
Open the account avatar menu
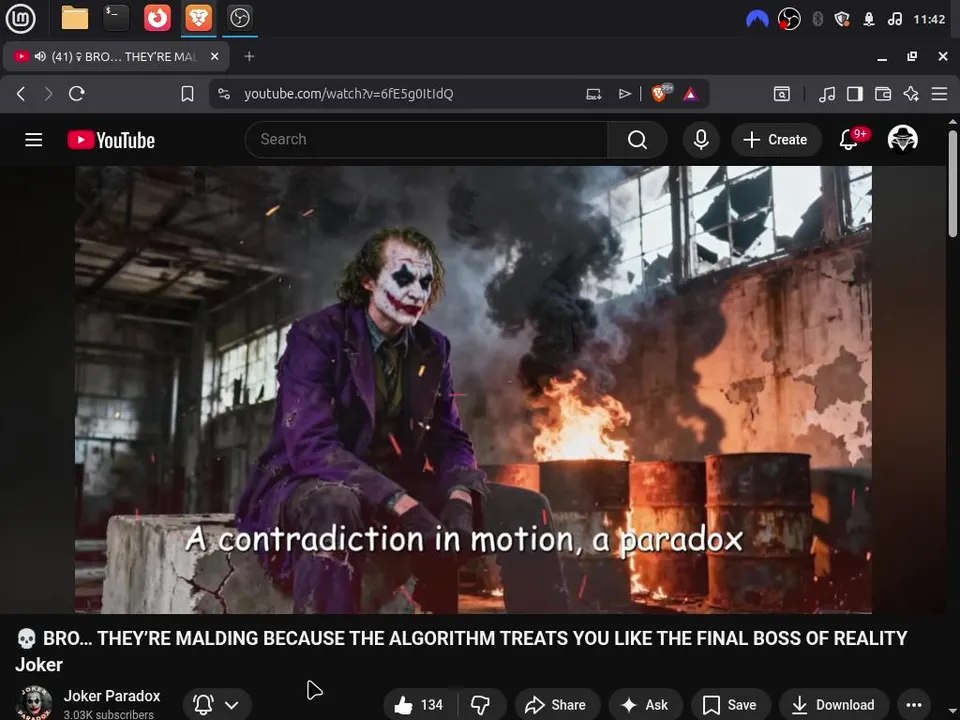tap(902, 139)
